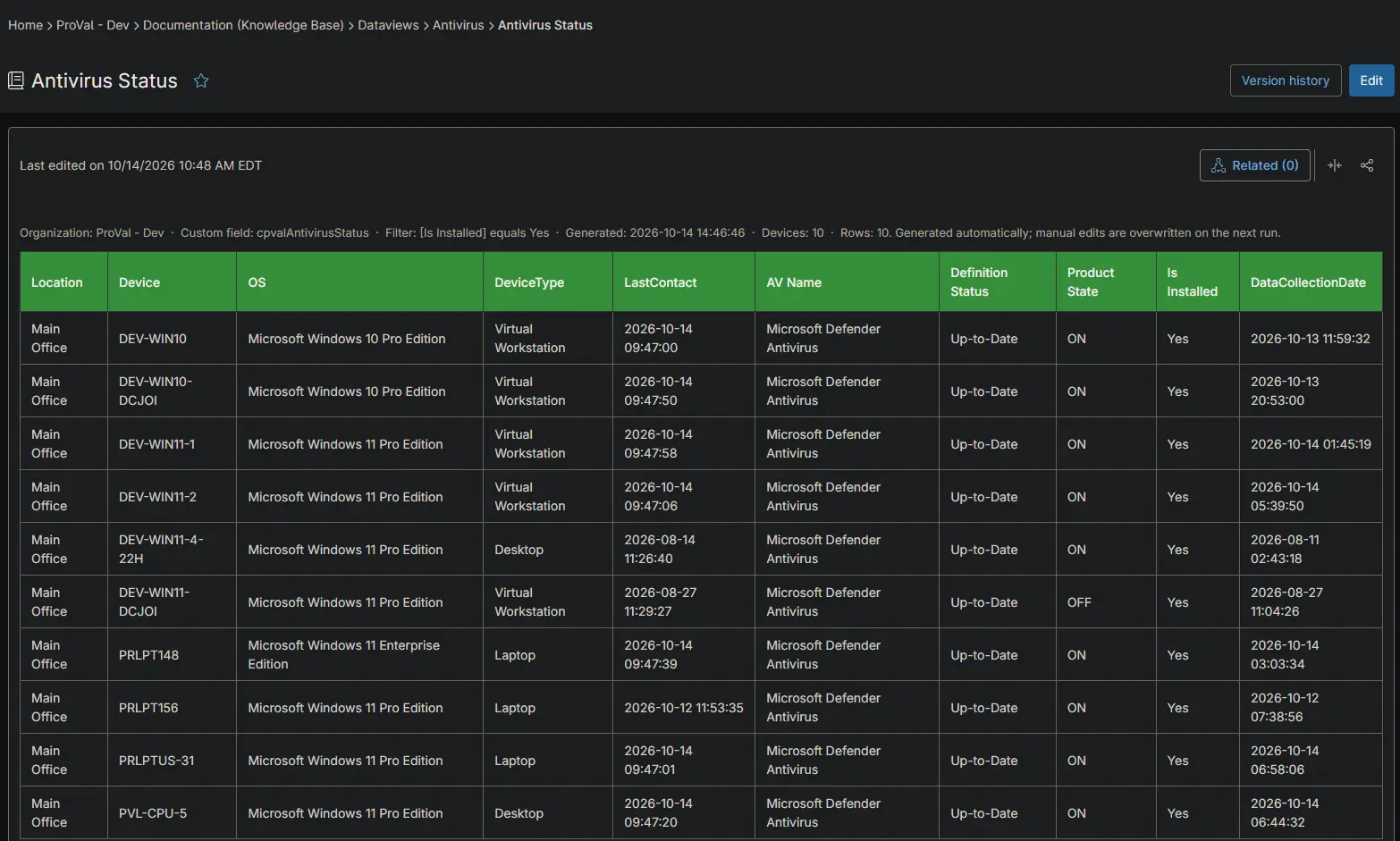Image resolution: width=1400 pixels, height=841 pixels.
Task: Select LastContact value 2026-08-27 11:29:27
Action: click(x=661, y=602)
